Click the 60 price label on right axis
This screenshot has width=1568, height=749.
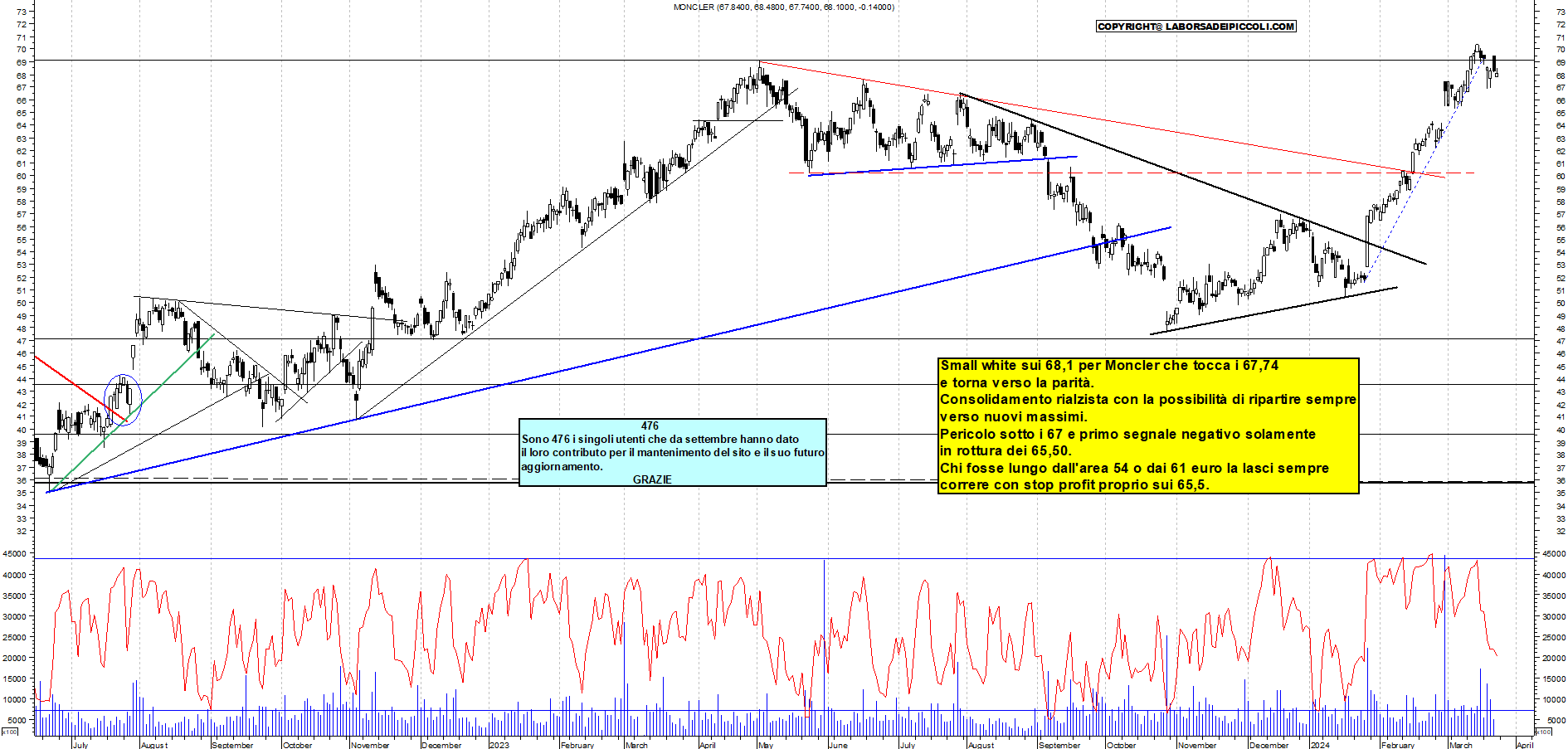1561,176
